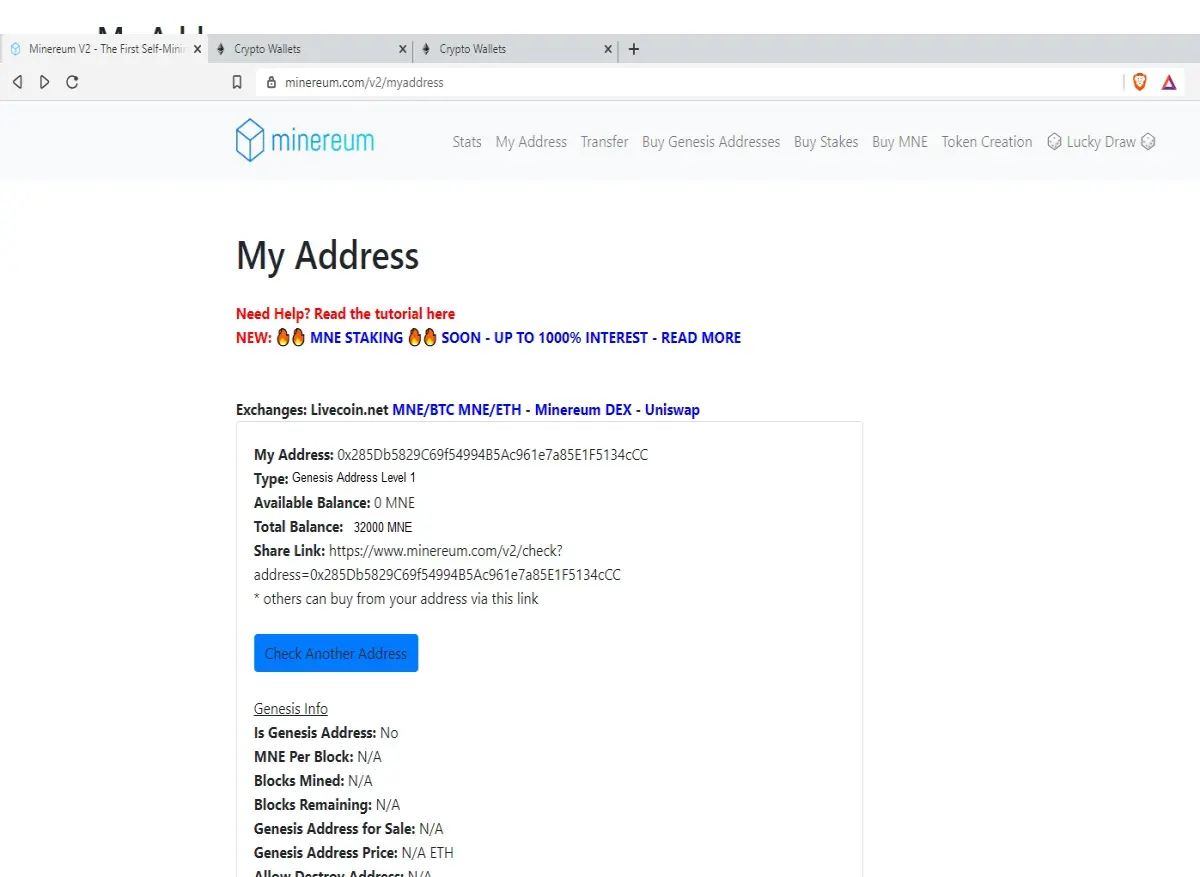Close the Minereum V2 tab

click(197, 49)
